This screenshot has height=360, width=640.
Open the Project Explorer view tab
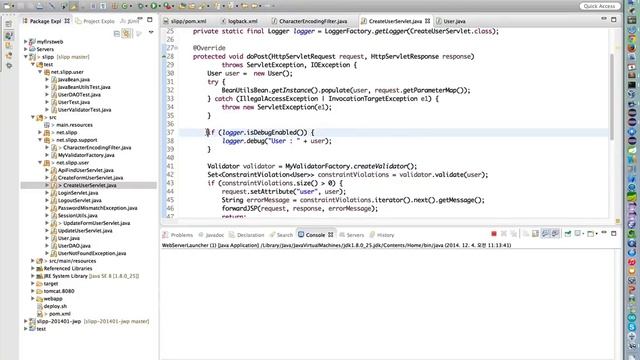[x=95, y=21]
